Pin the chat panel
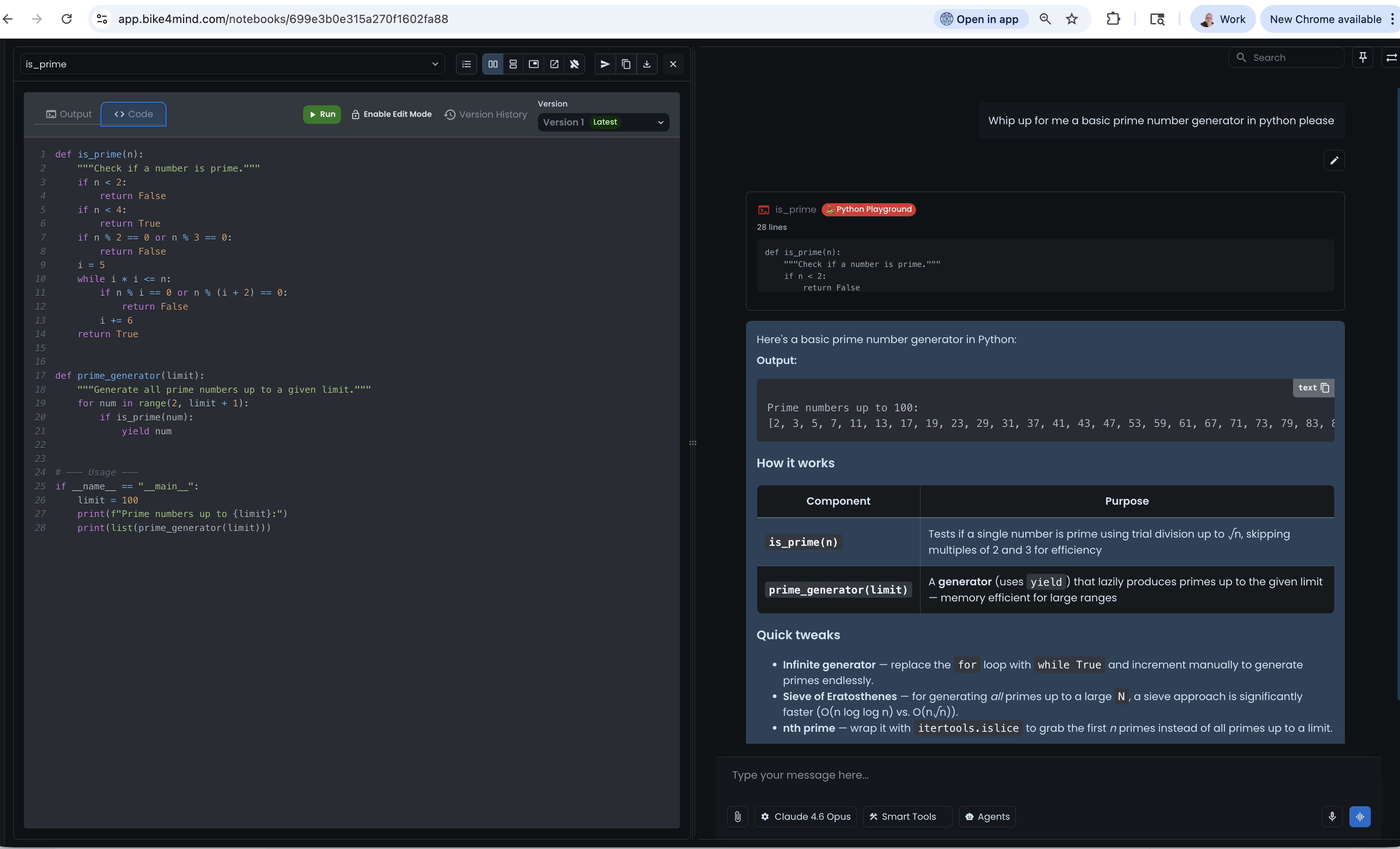This screenshot has width=1400, height=849. pyautogui.click(x=1363, y=57)
